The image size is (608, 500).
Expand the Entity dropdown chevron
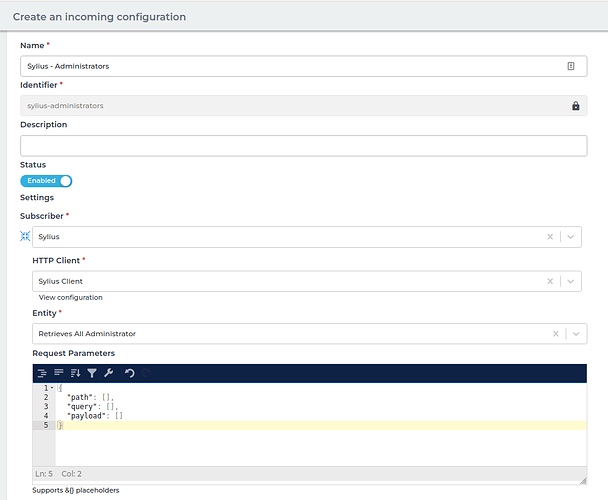pyautogui.click(x=576, y=334)
